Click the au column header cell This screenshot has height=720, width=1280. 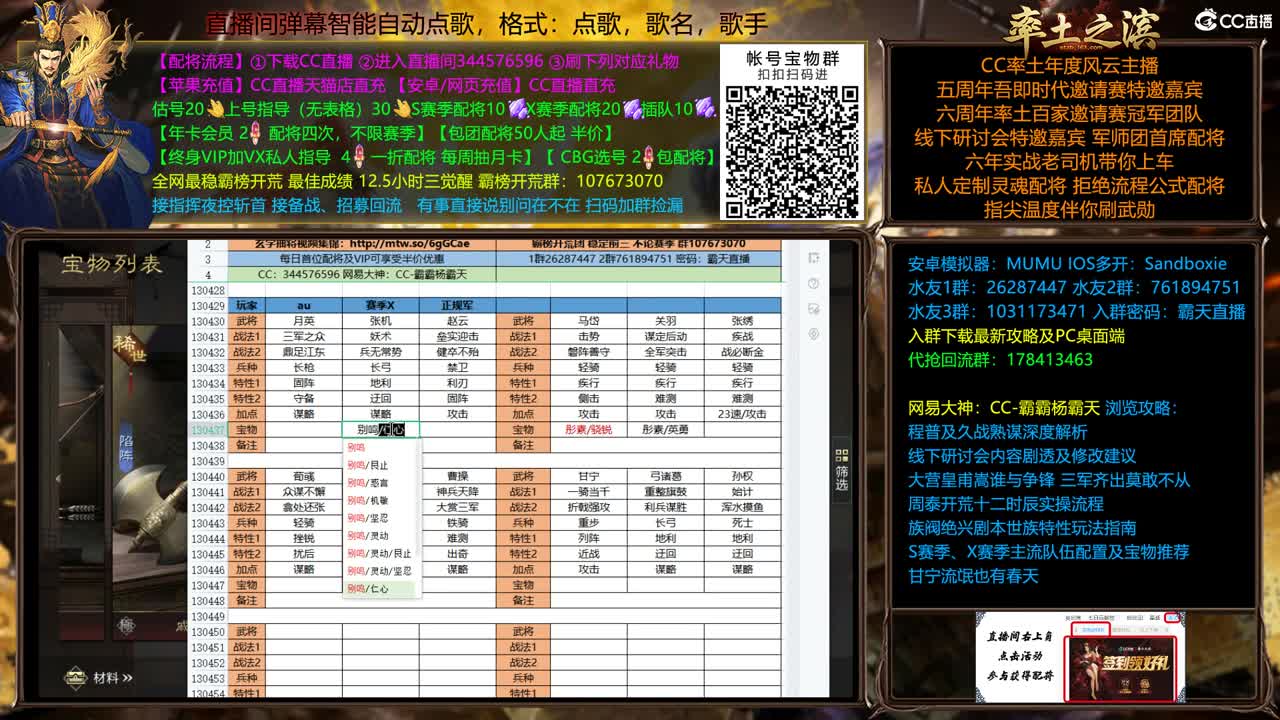coord(303,305)
